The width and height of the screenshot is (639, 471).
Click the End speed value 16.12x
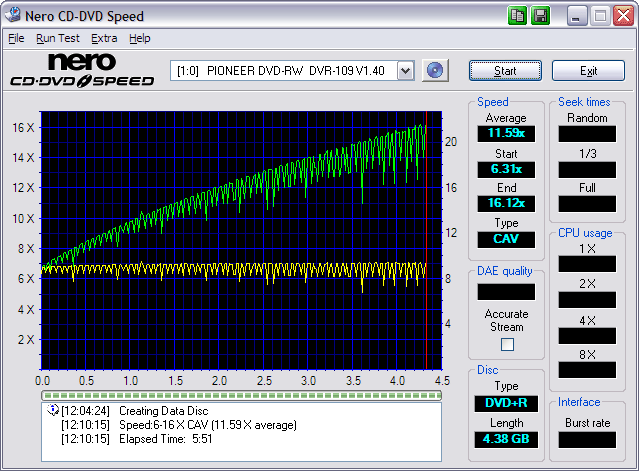506,203
